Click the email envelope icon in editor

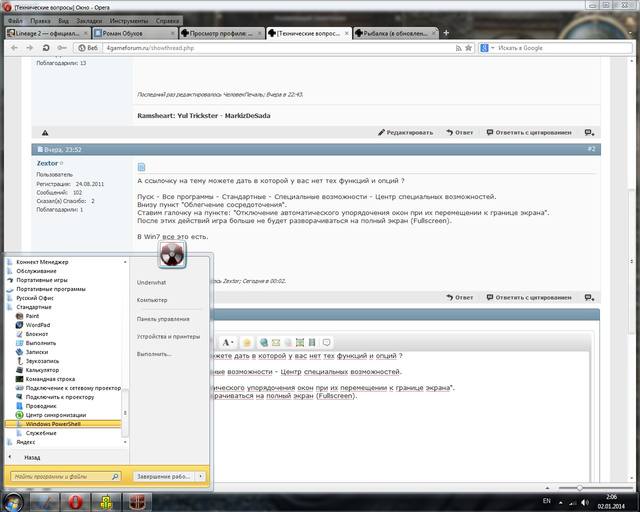[x=276, y=343]
